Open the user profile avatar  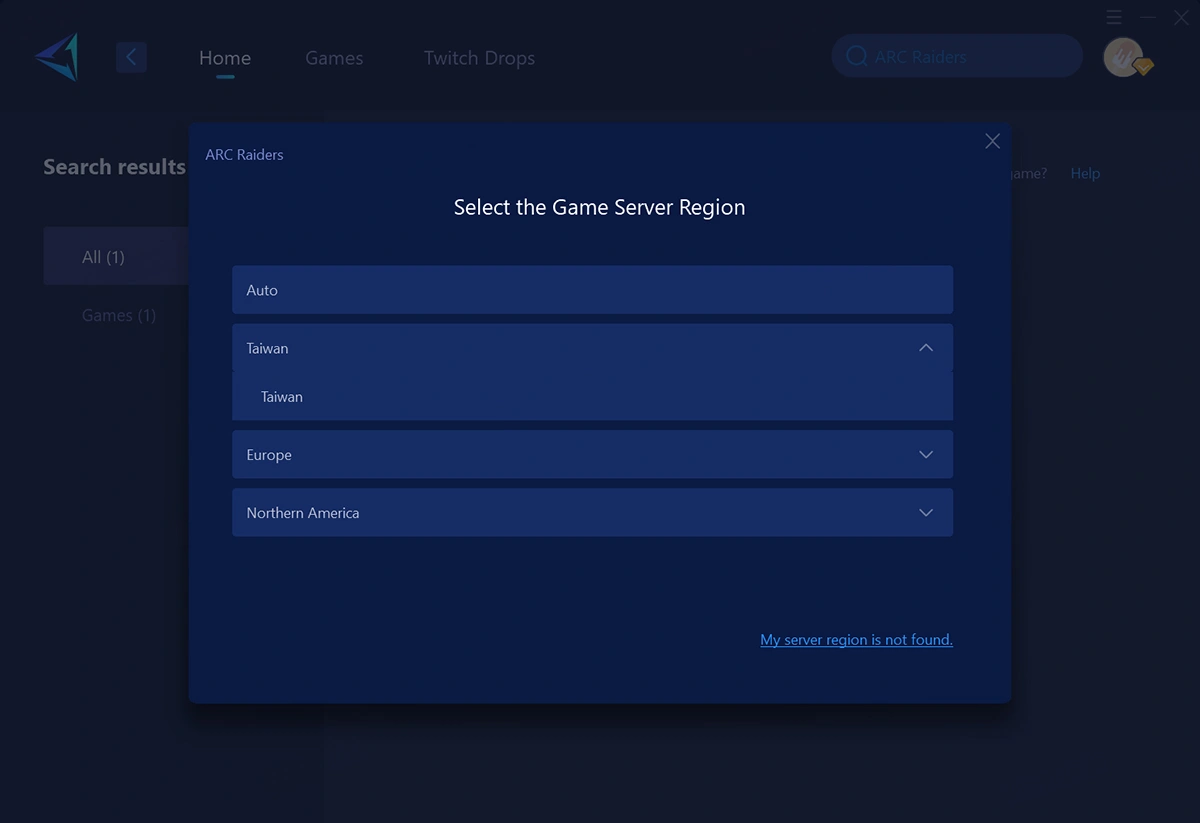[1124, 57]
